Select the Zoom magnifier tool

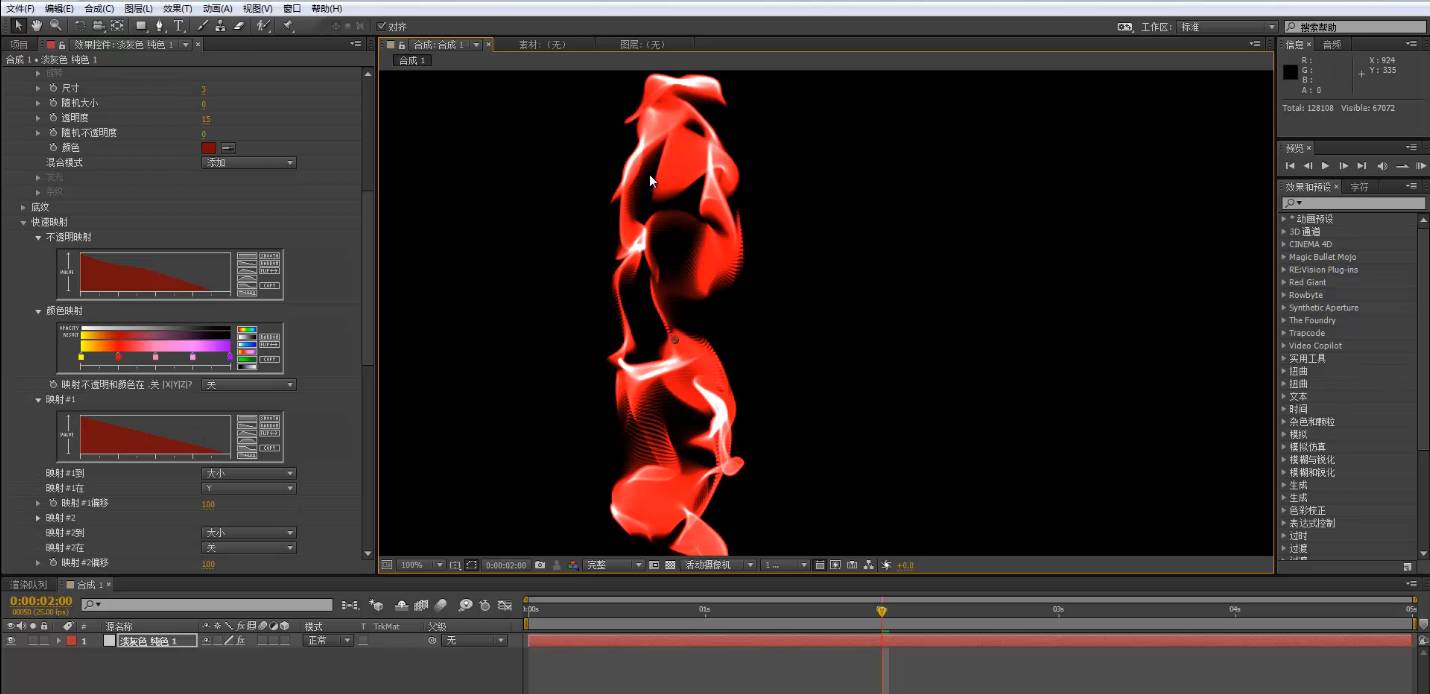click(56, 25)
